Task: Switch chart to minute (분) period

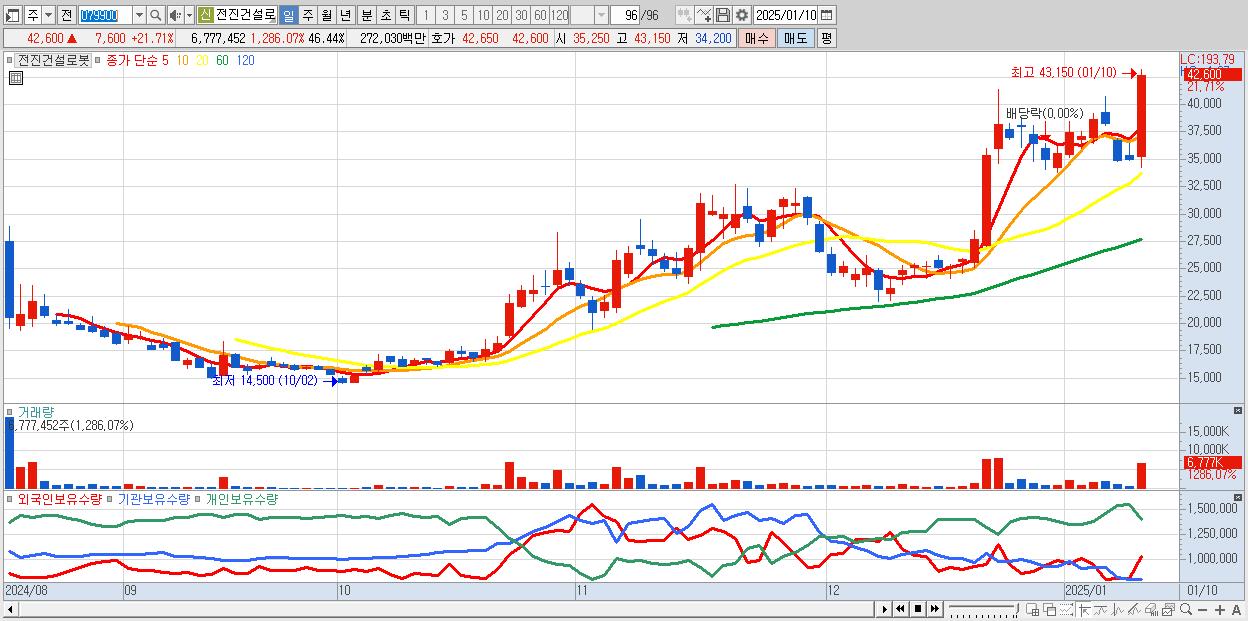Action: point(366,15)
